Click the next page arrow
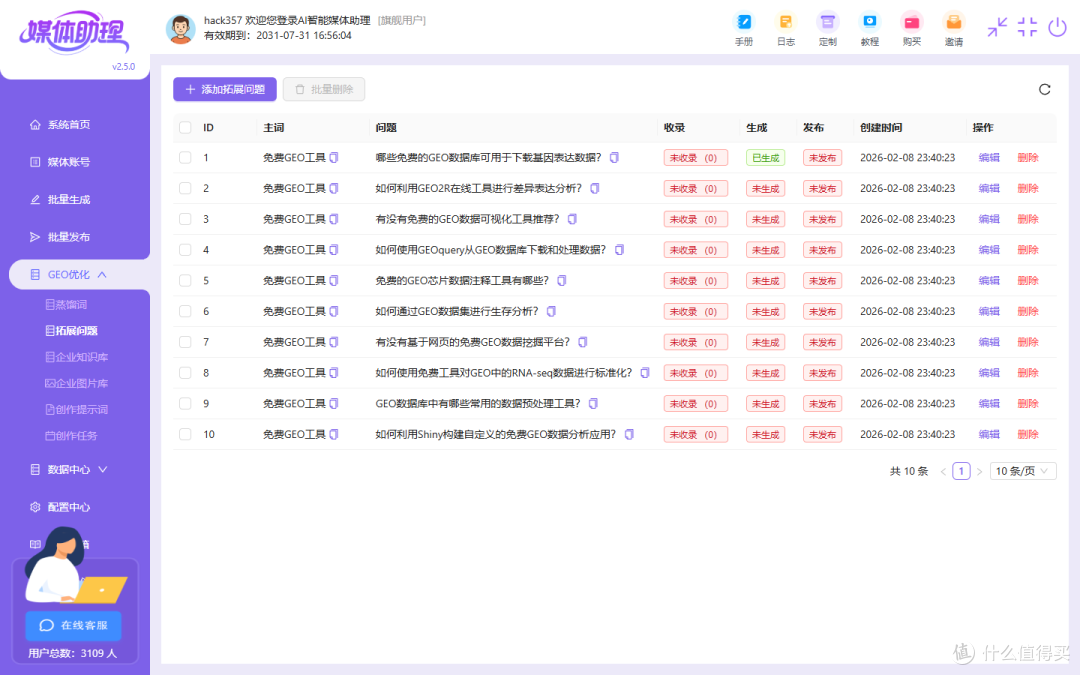1080x675 pixels. [x=979, y=472]
